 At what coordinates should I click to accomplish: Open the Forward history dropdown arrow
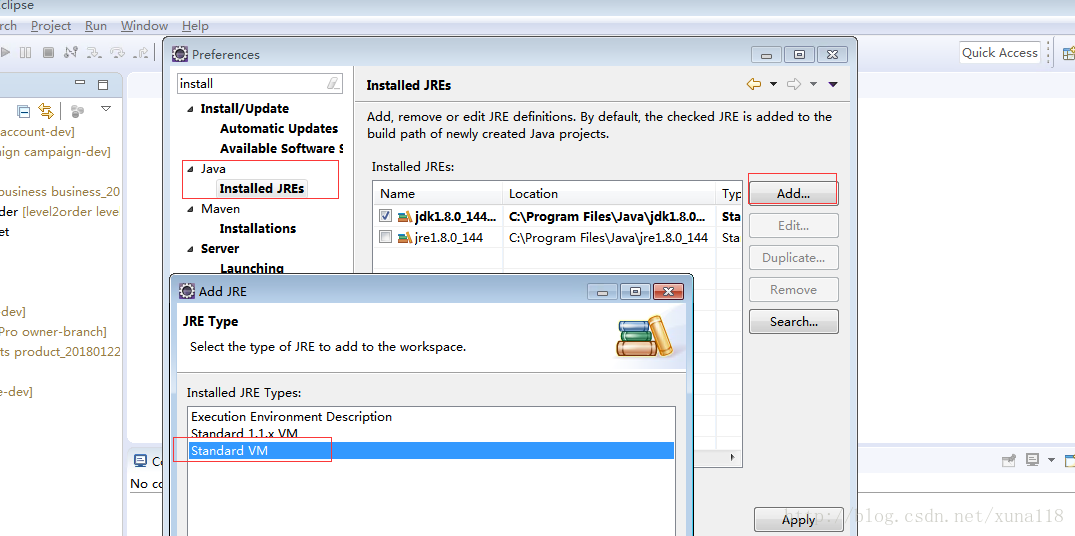814,84
